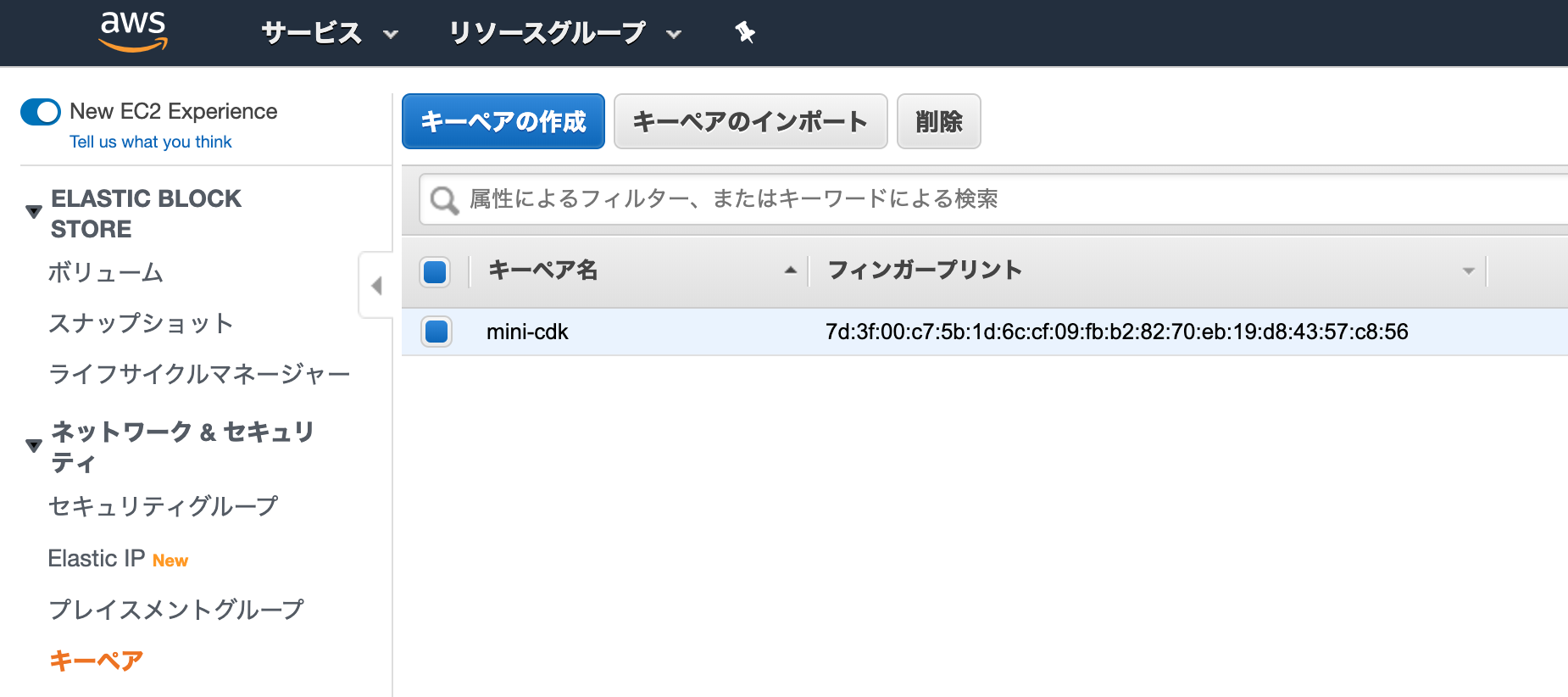Image resolution: width=1568 pixels, height=697 pixels.
Task: Click the mini-cdk fingerprint value
Action: point(1117,332)
